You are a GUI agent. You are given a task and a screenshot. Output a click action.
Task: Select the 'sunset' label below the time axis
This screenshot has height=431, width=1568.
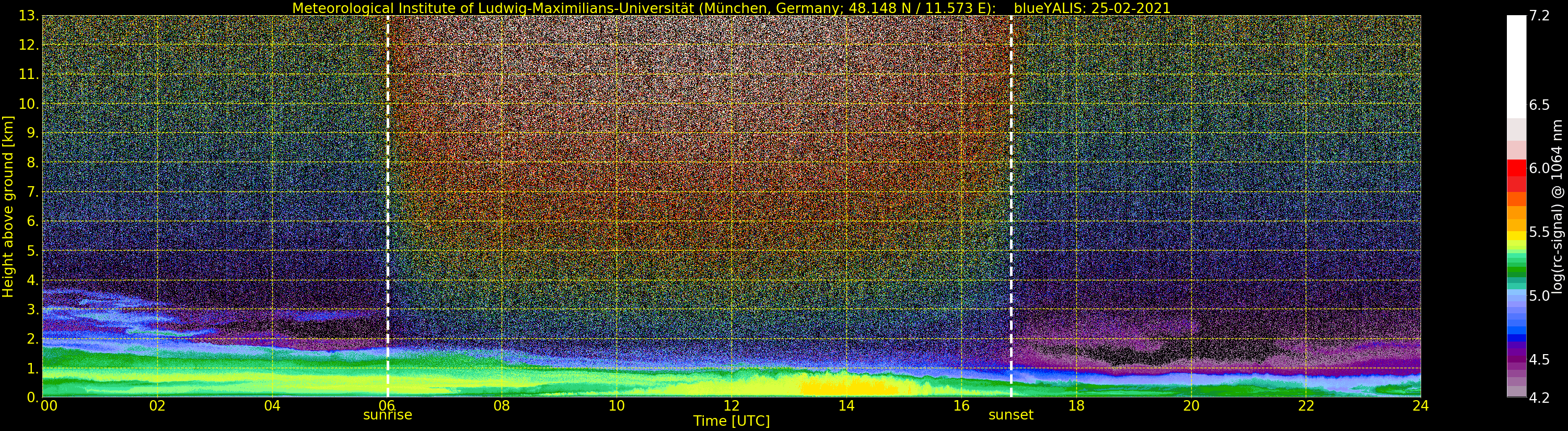pyautogui.click(x=1011, y=415)
